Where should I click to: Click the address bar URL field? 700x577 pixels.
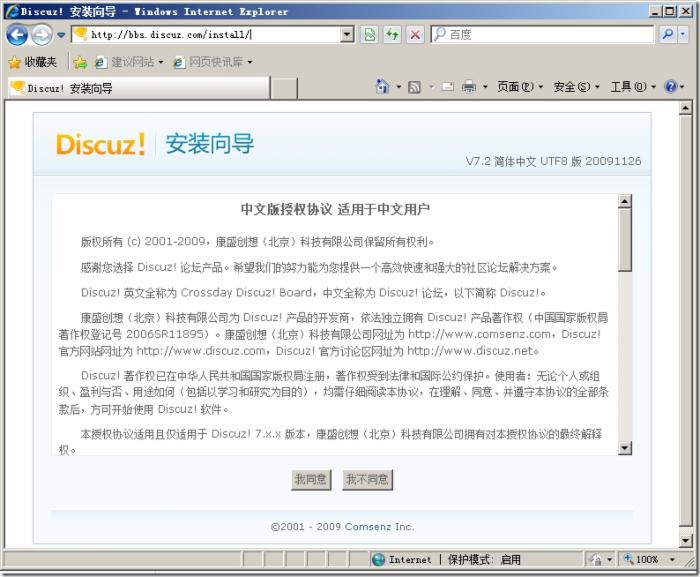coord(206,34)
